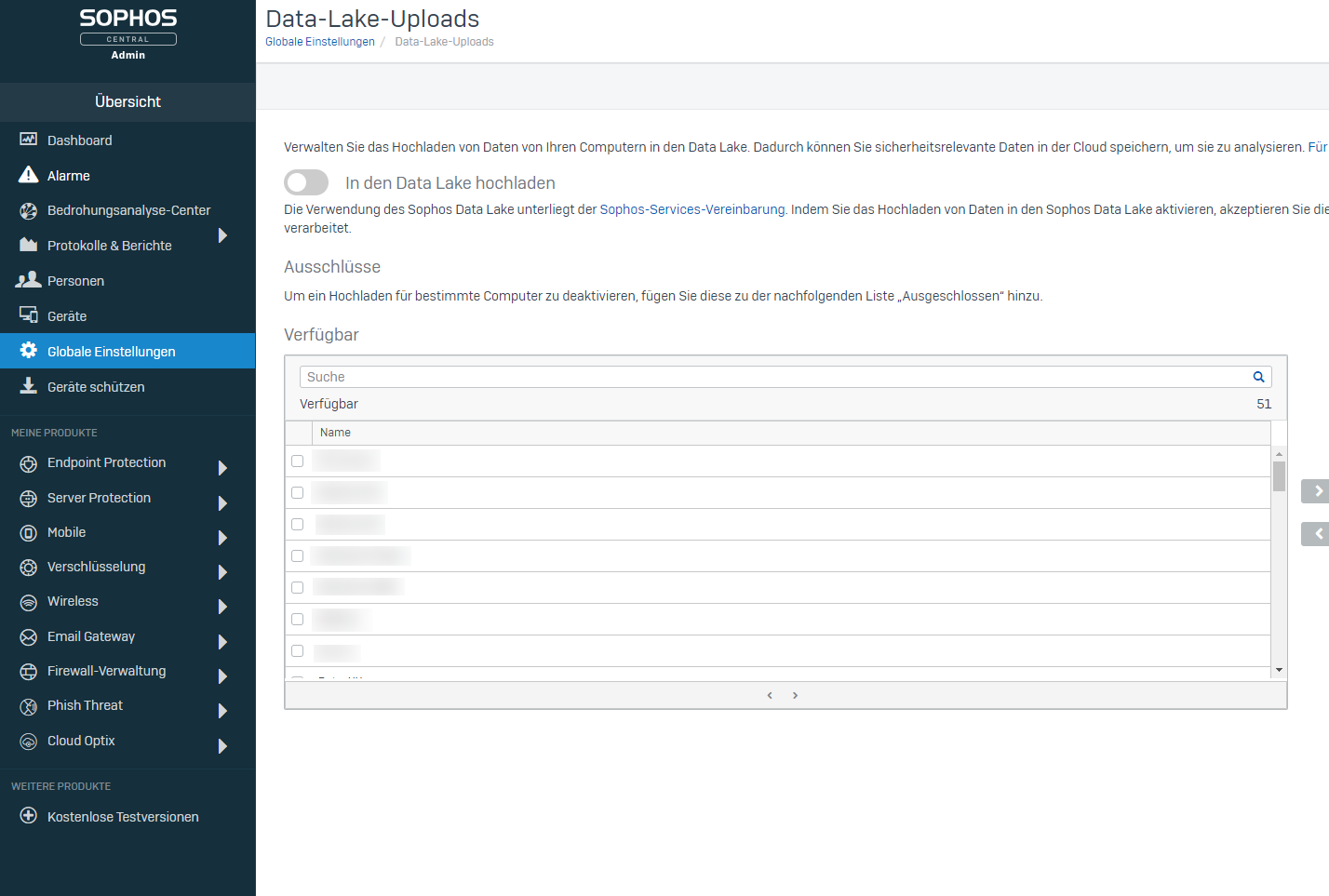Viewport: 1329px width, 896px height.
Task: Open Alarme via warning triangle icon
Action: (x=29, y=175)
